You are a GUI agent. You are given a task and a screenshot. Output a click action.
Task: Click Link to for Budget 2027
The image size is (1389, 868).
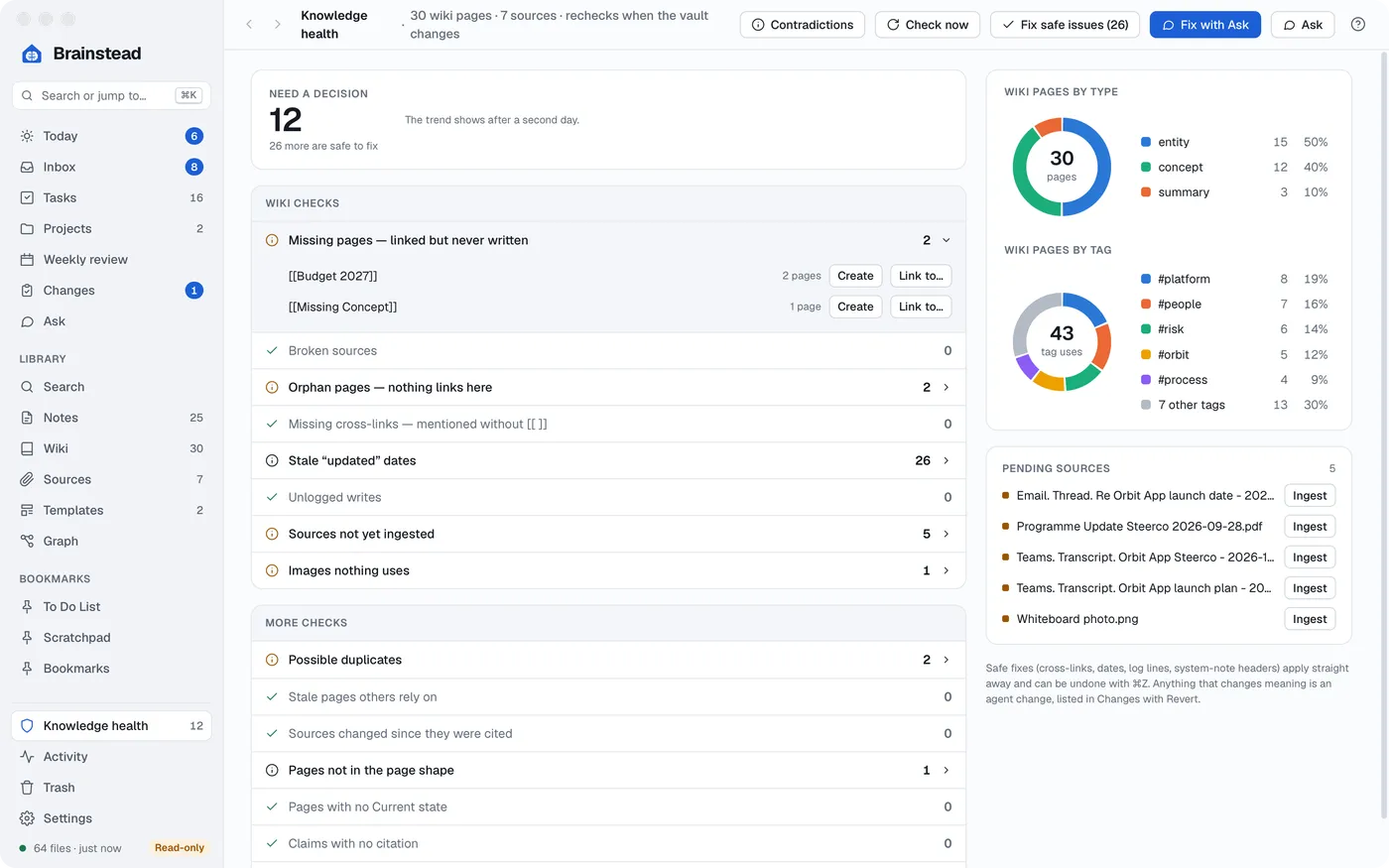tap(921, 276)
